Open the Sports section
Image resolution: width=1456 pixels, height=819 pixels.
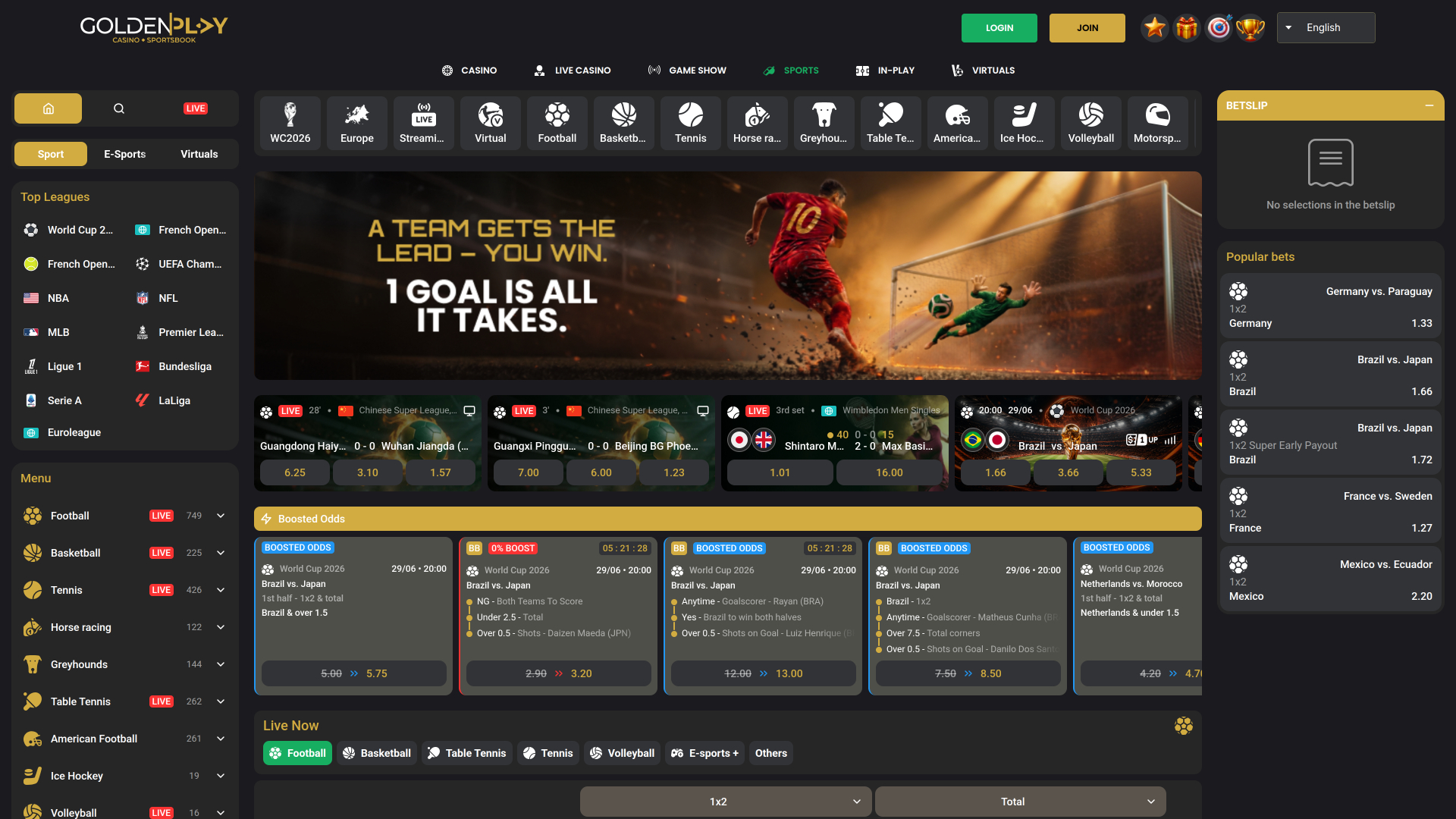pos(791,71)
